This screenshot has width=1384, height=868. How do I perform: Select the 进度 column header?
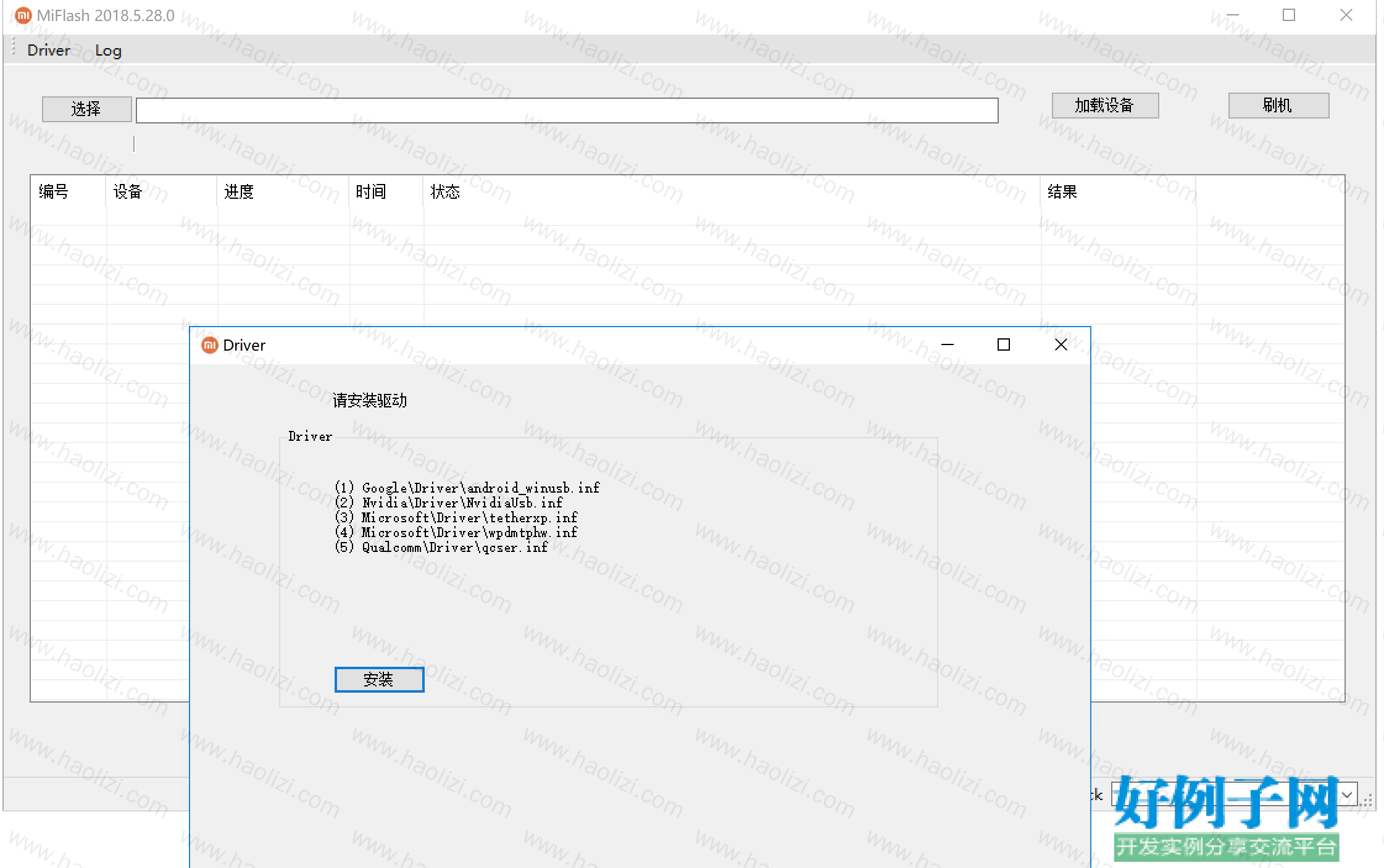(283, 191)
